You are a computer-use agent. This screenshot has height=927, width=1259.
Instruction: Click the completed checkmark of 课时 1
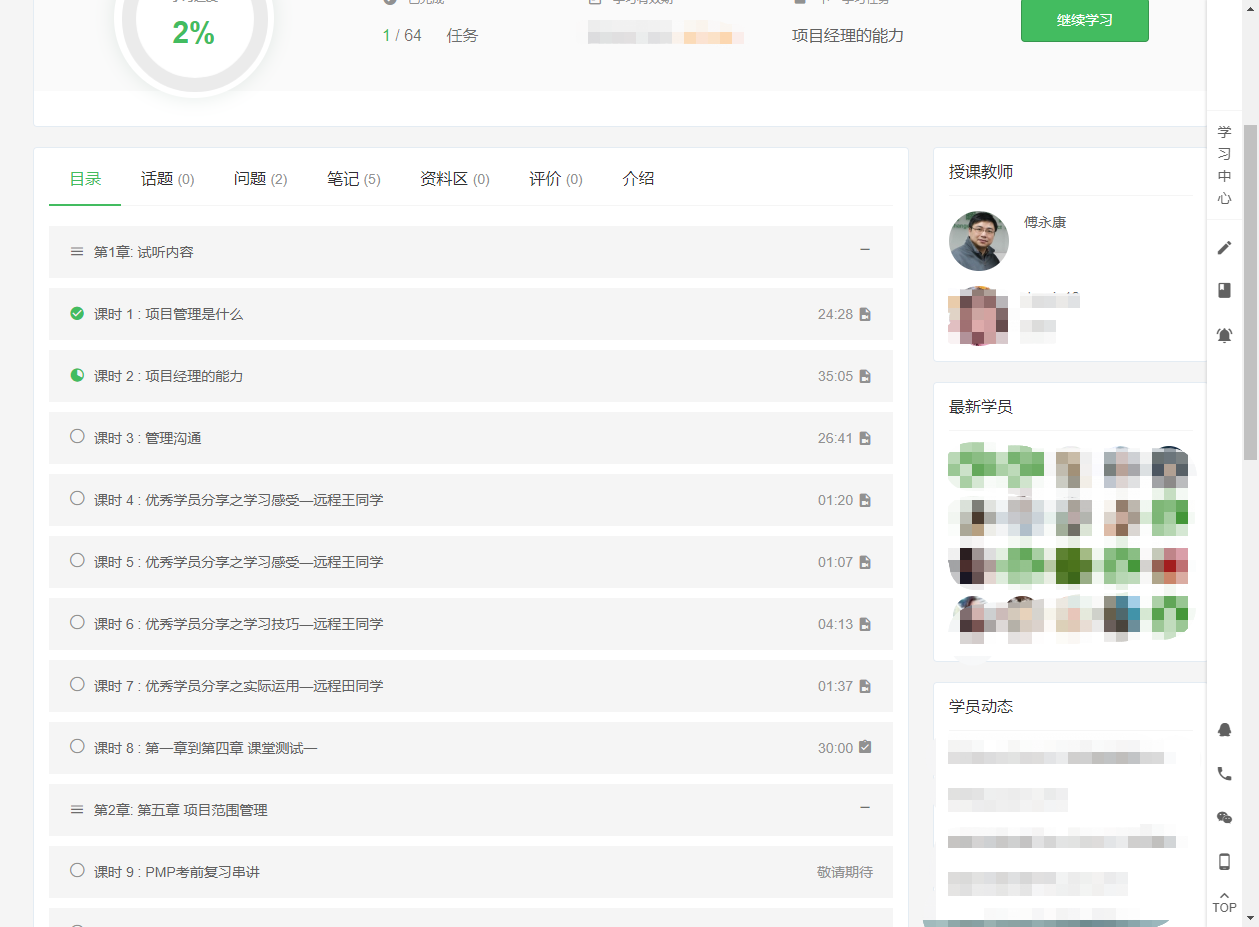77,313
